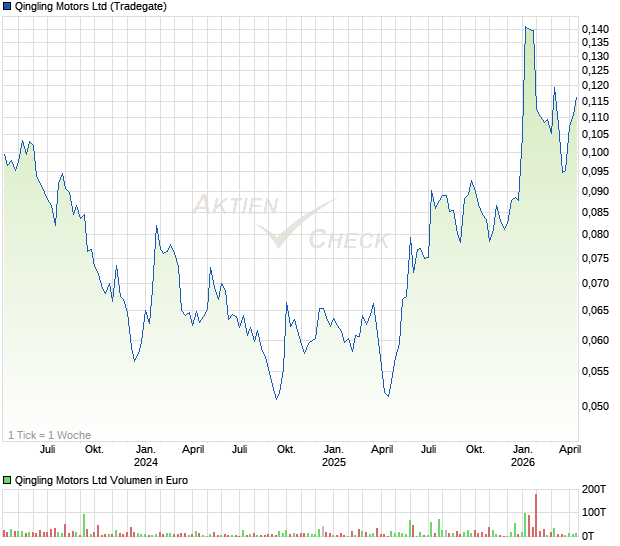Click the 0,100 price axis label
The width and height of the screenshot is (620, 546).
coord(595,153)
